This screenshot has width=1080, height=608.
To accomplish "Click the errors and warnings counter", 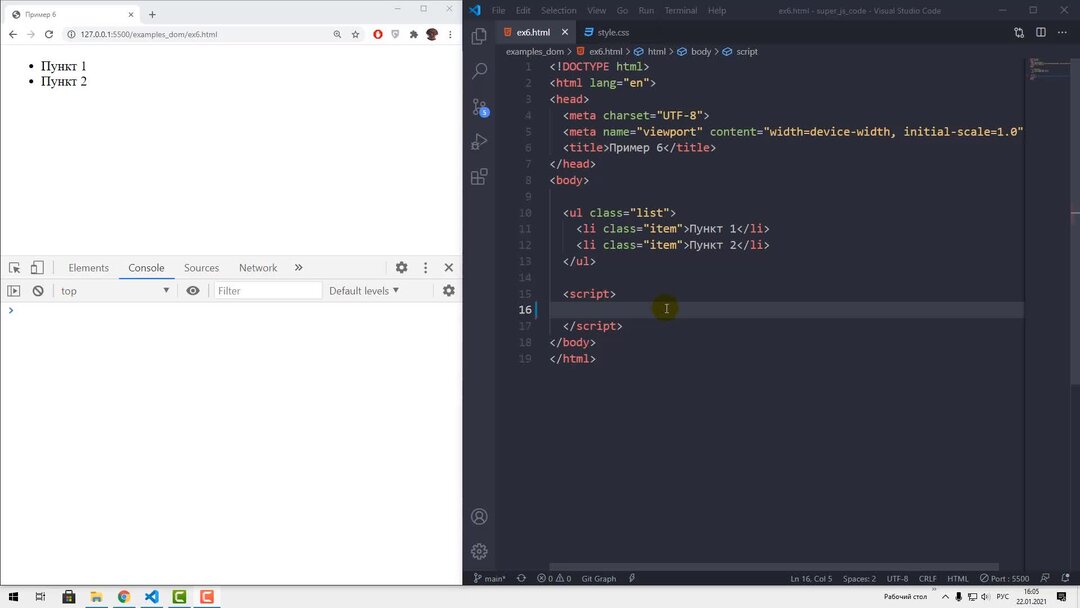I will pos(554,578).
